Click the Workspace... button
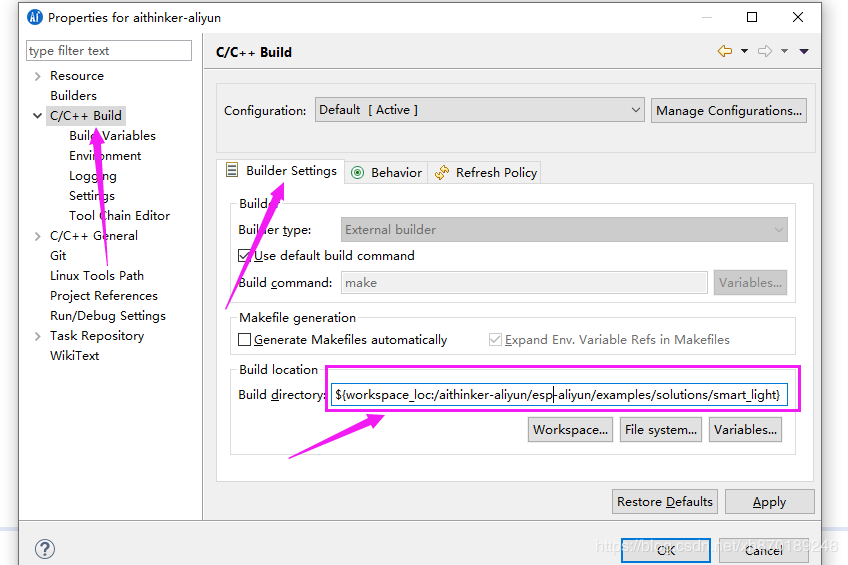The height and width of the screenshot is (565, 848). [571, 430]
